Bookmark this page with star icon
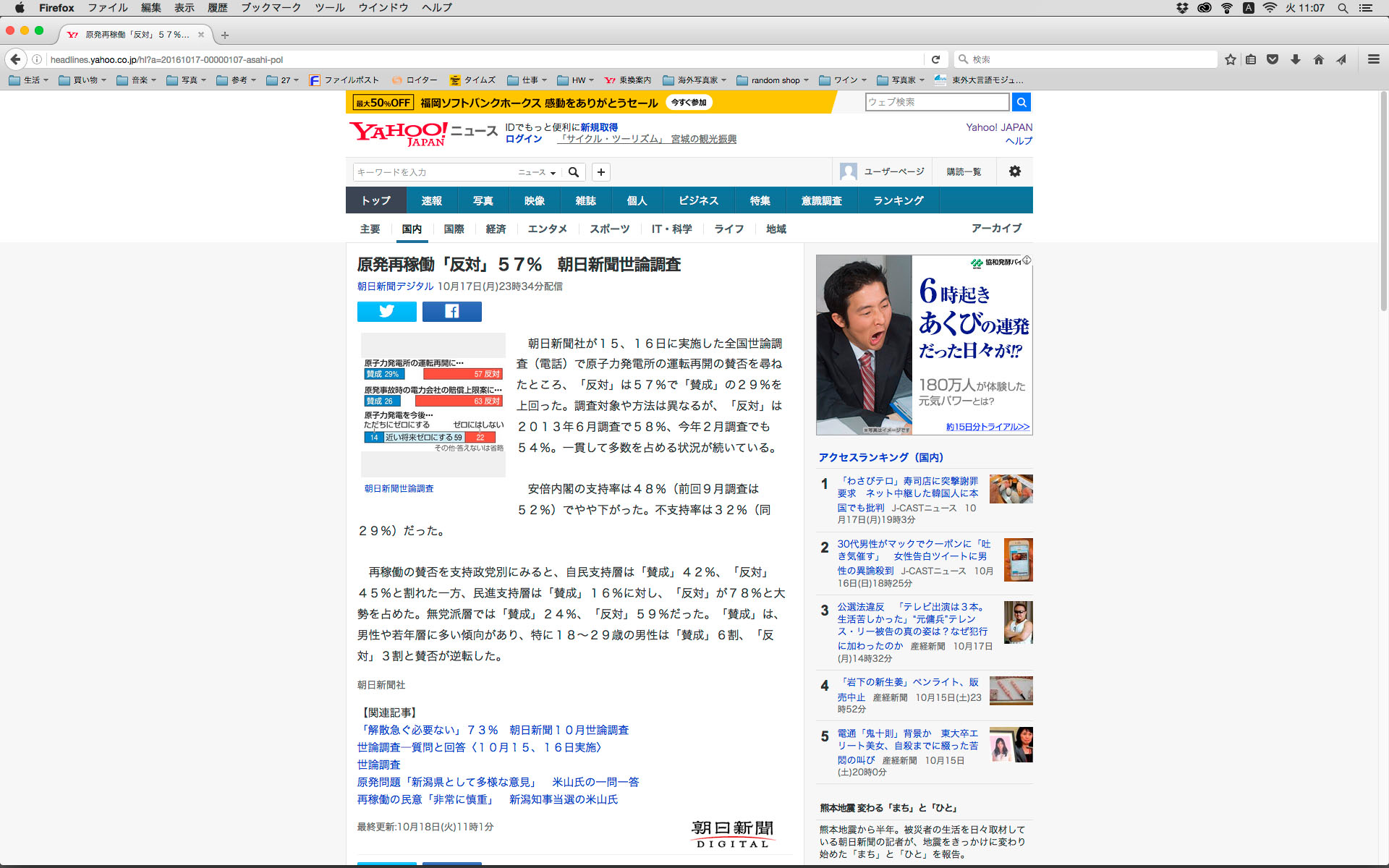This screenshot has width=1389, height=868. click(x=1230, y=59)
